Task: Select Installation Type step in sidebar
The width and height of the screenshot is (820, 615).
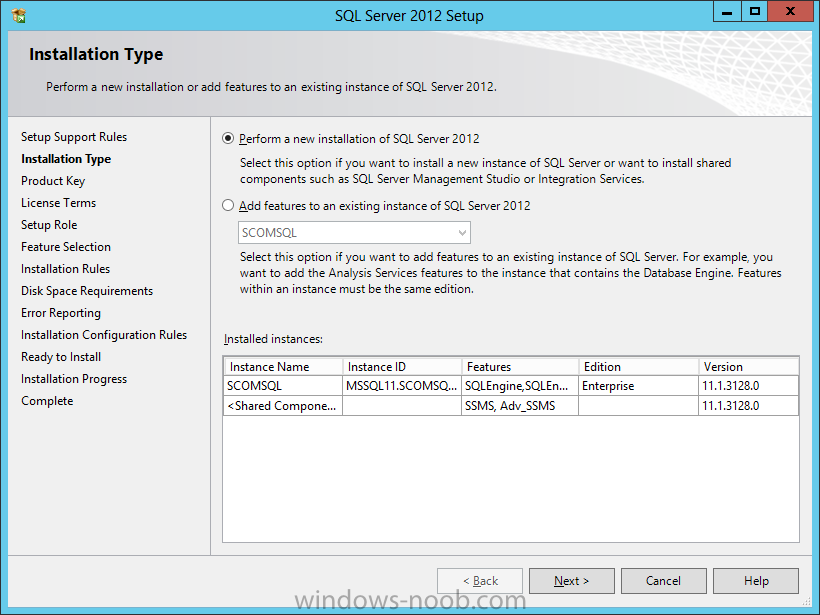Action: click(x=66, y=159)
